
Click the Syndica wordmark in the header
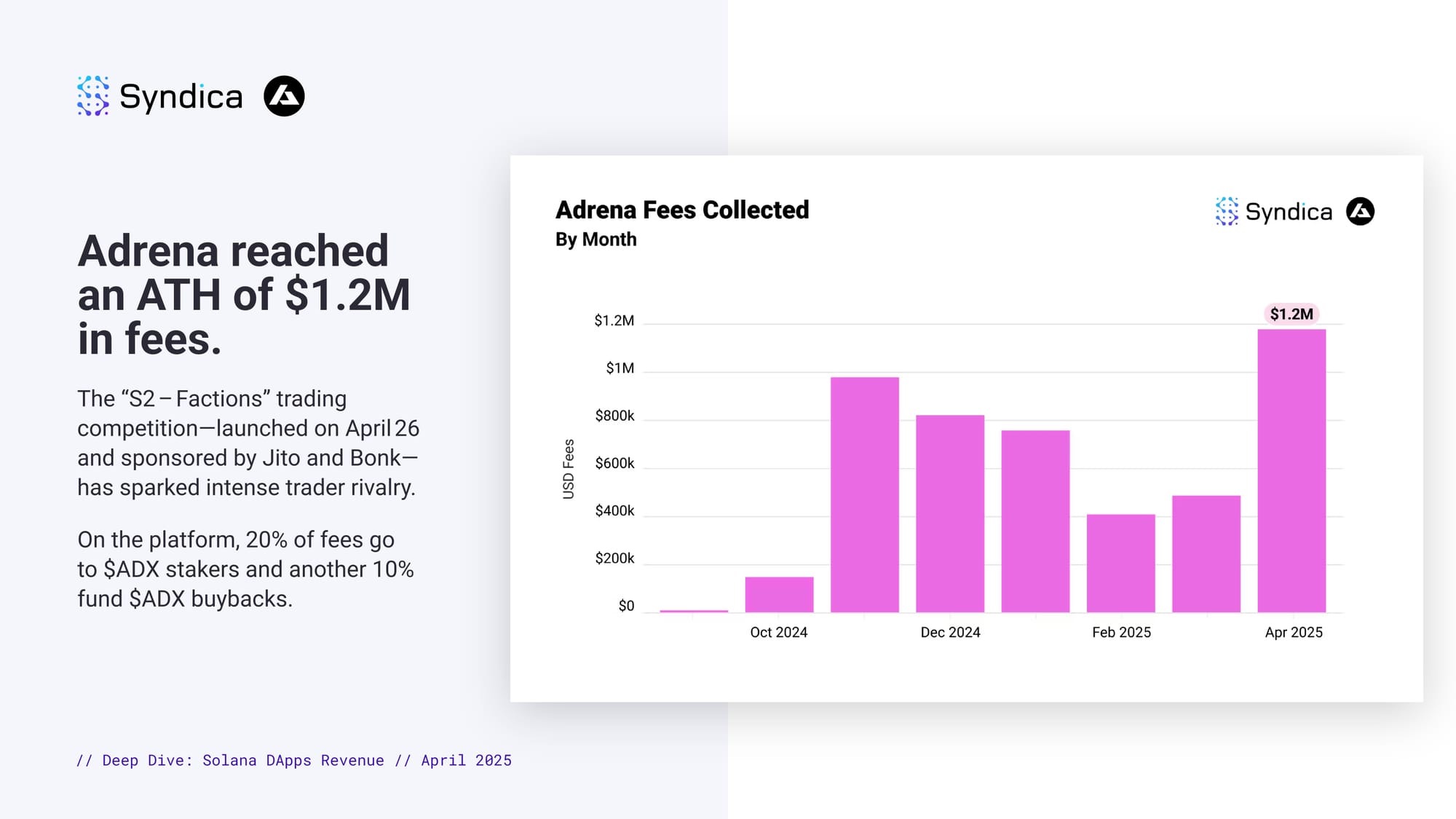[x=181, y=97]
